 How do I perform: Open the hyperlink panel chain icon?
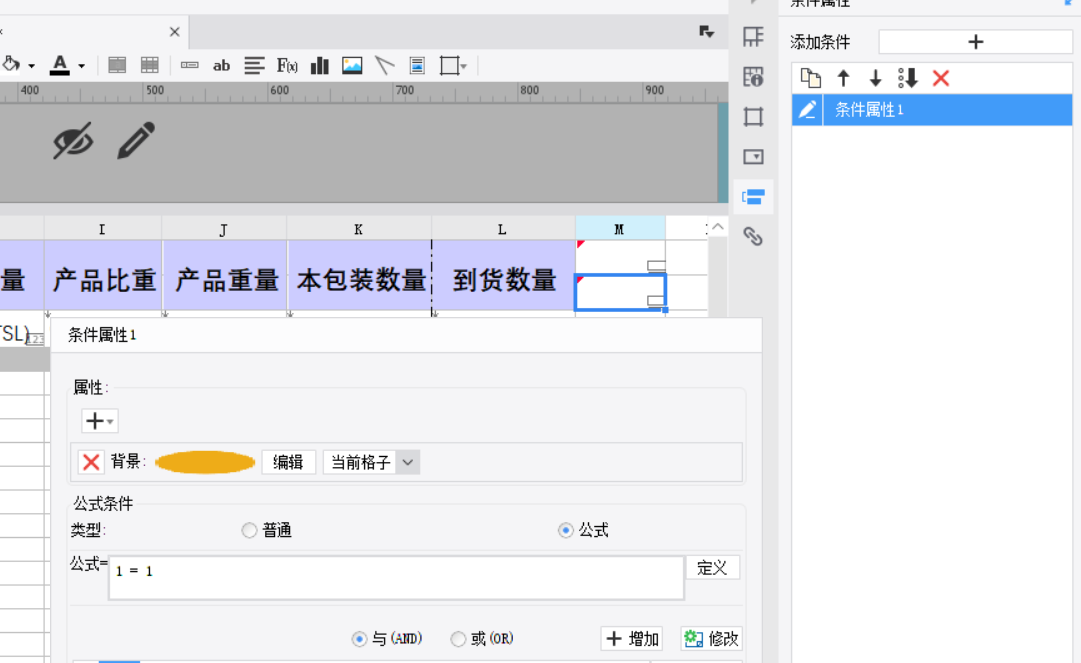[753, 236]
